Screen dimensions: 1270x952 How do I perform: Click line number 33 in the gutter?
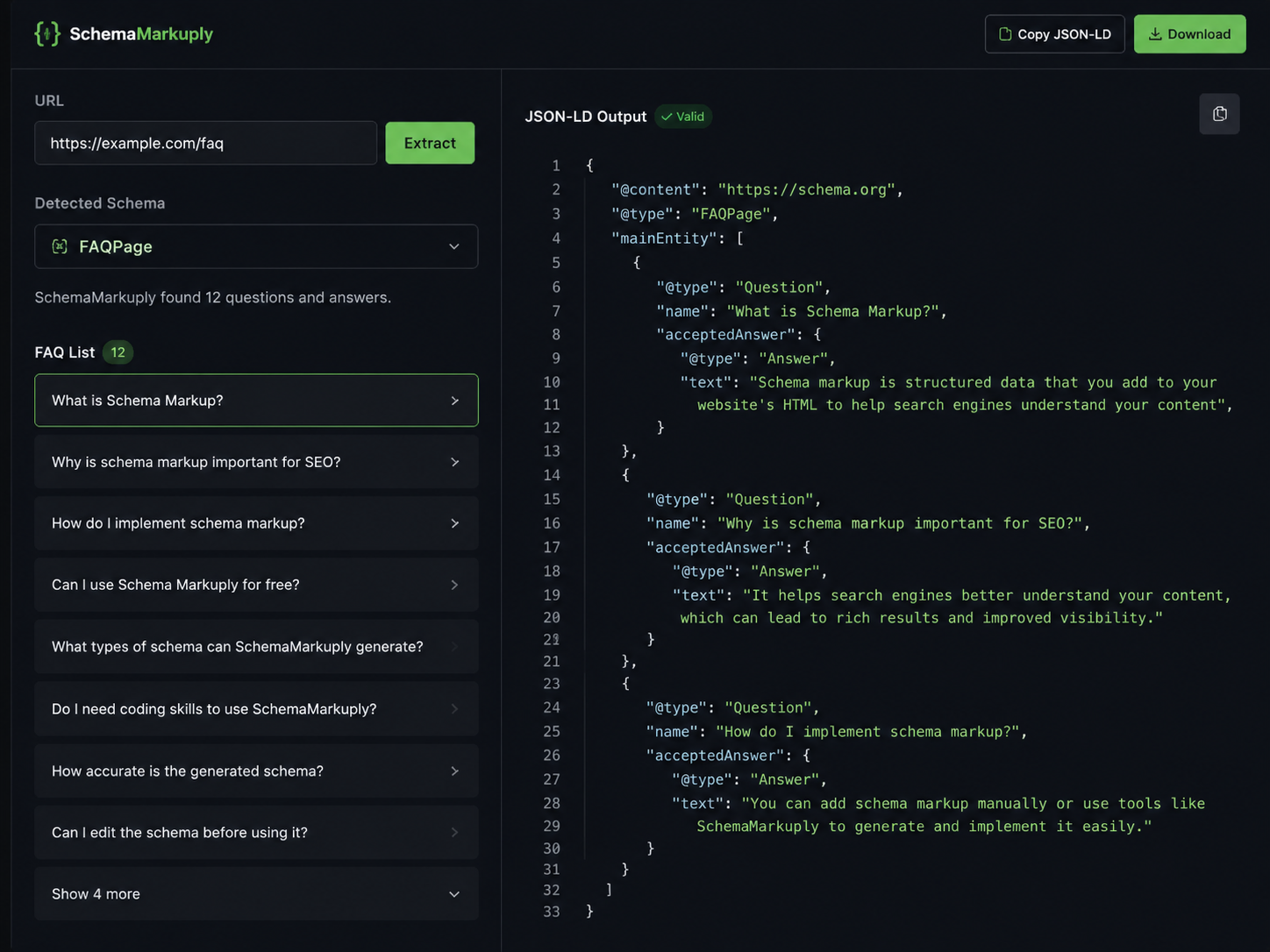point(552,912)
